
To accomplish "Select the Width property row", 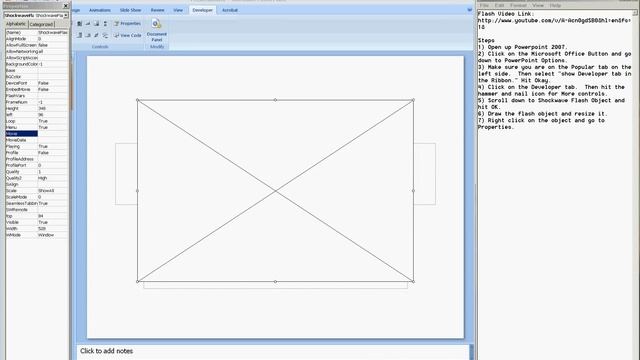I will 37,229.
